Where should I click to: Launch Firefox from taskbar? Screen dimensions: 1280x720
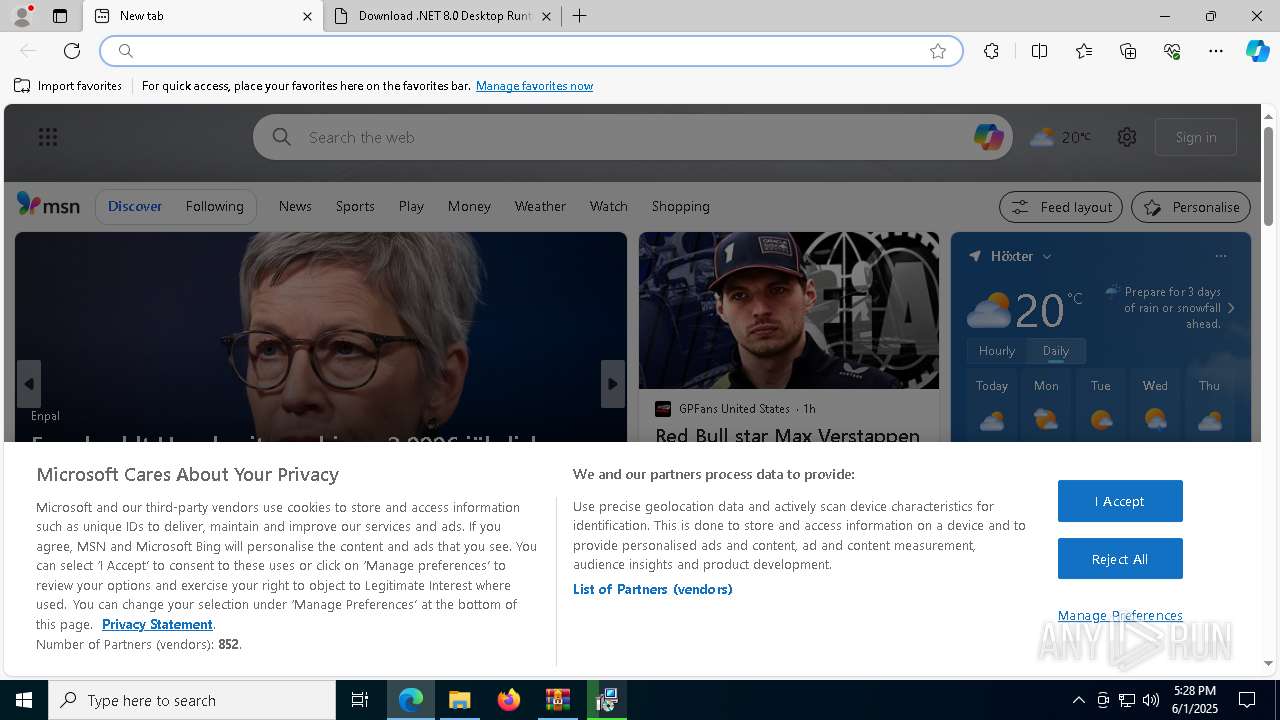point(509,700)
